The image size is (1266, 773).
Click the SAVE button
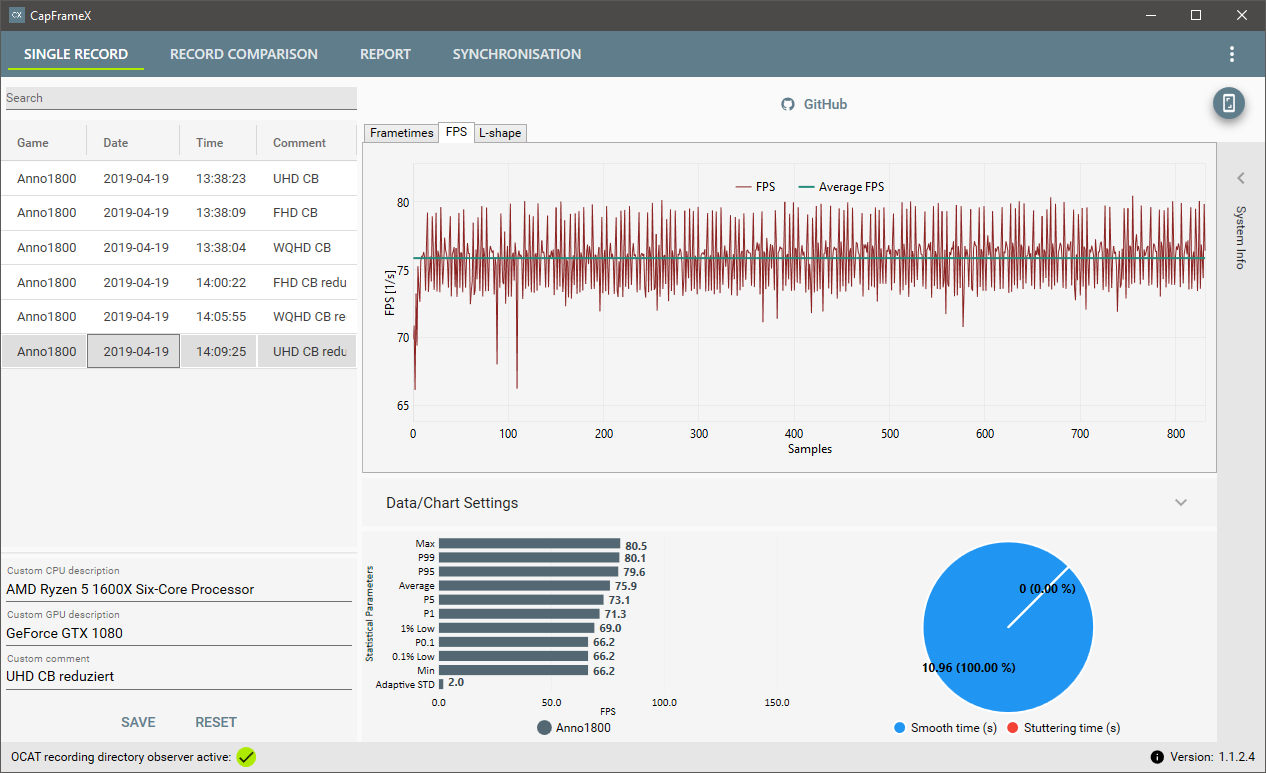click(138, 722)
